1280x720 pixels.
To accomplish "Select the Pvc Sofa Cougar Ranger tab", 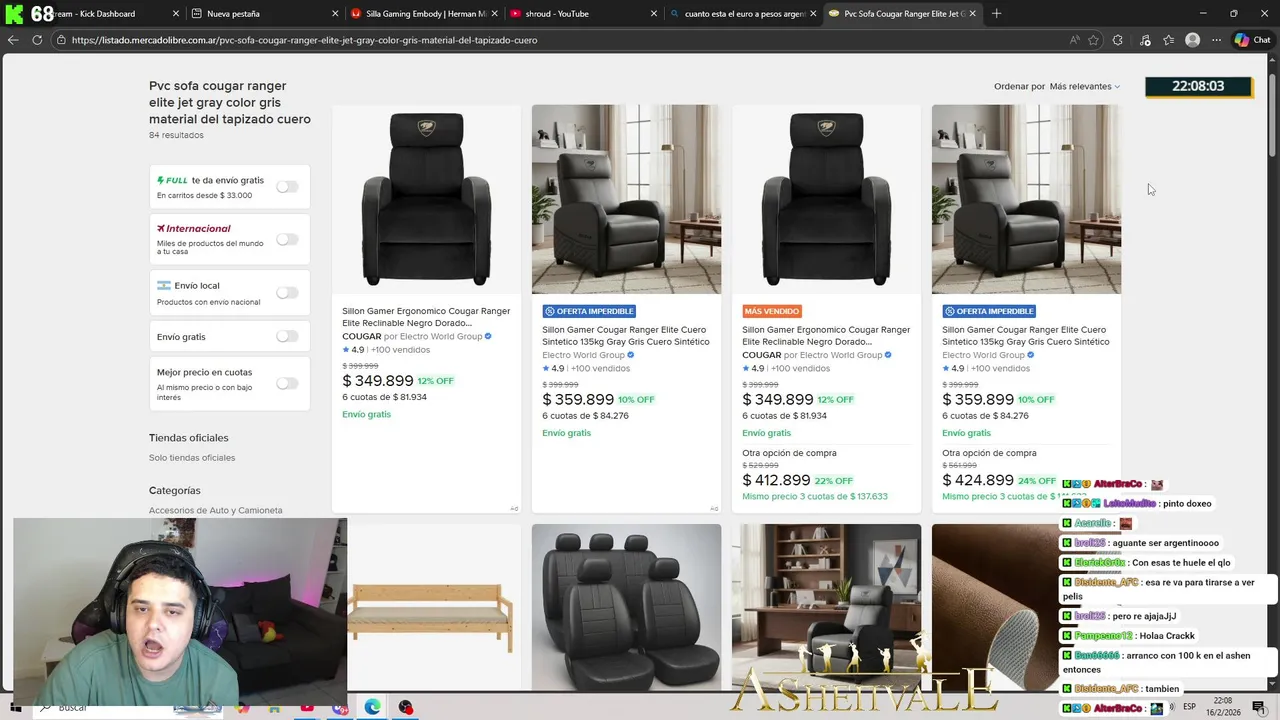I will pyautogui.click(x=904, y=14).
